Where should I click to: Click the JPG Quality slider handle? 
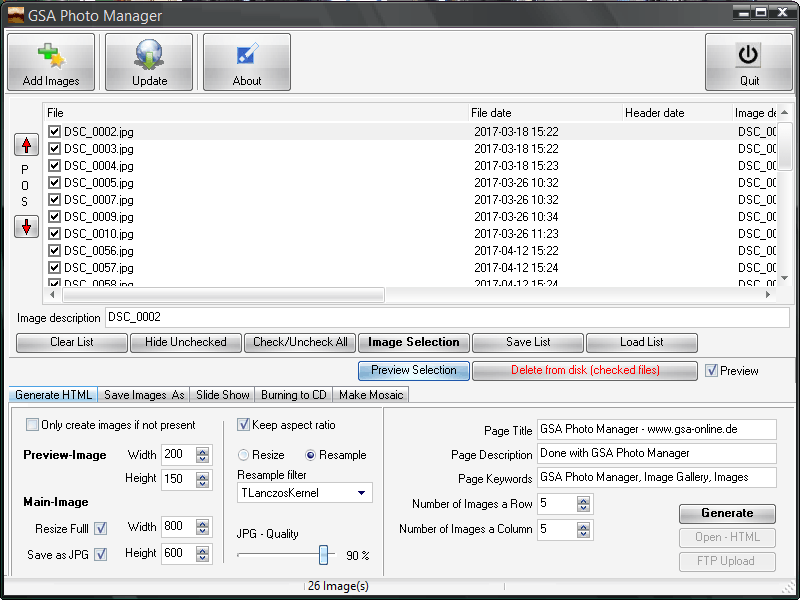tap(323, 555)
